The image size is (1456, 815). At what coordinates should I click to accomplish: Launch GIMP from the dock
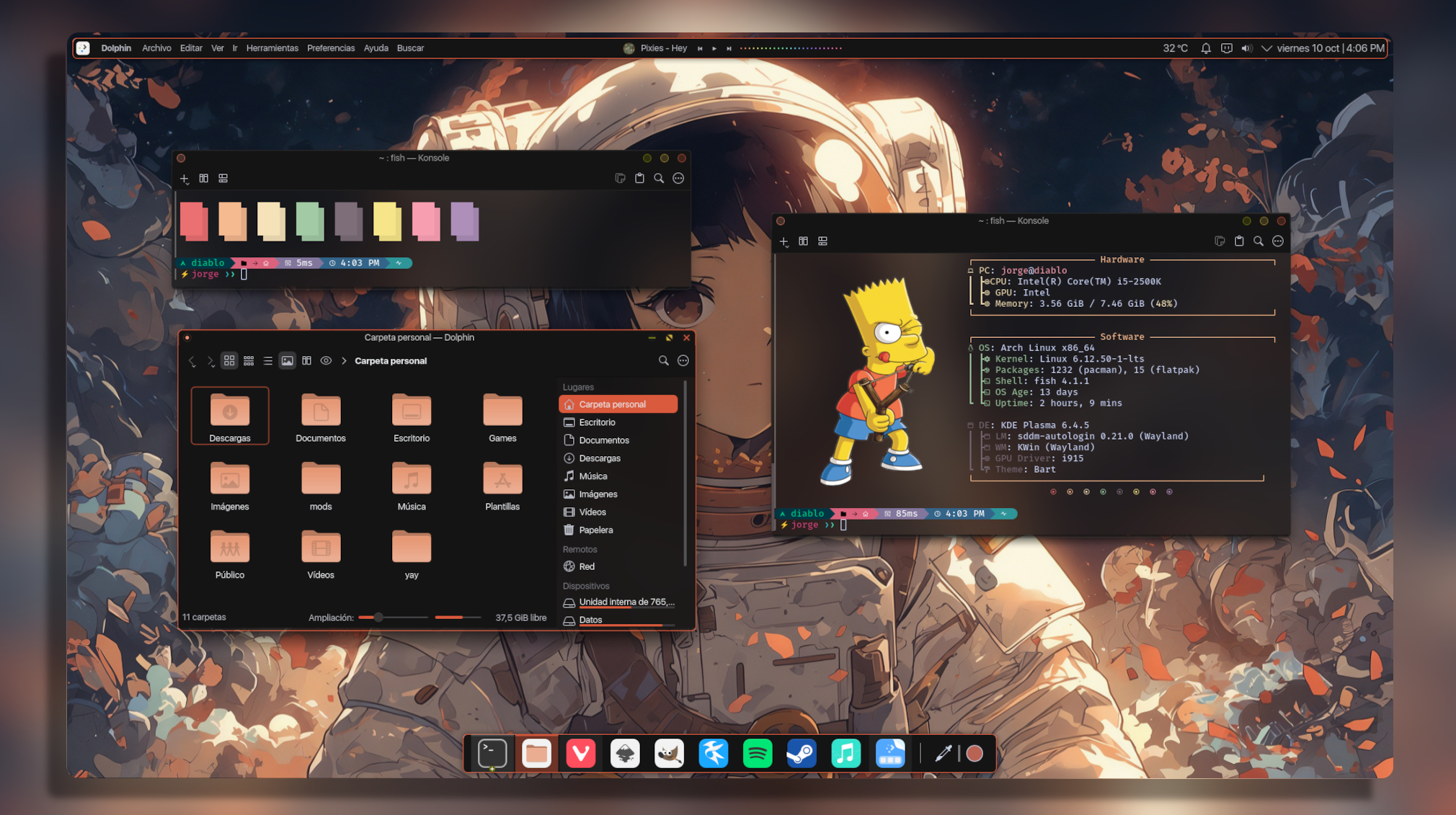tap(670, 754)
